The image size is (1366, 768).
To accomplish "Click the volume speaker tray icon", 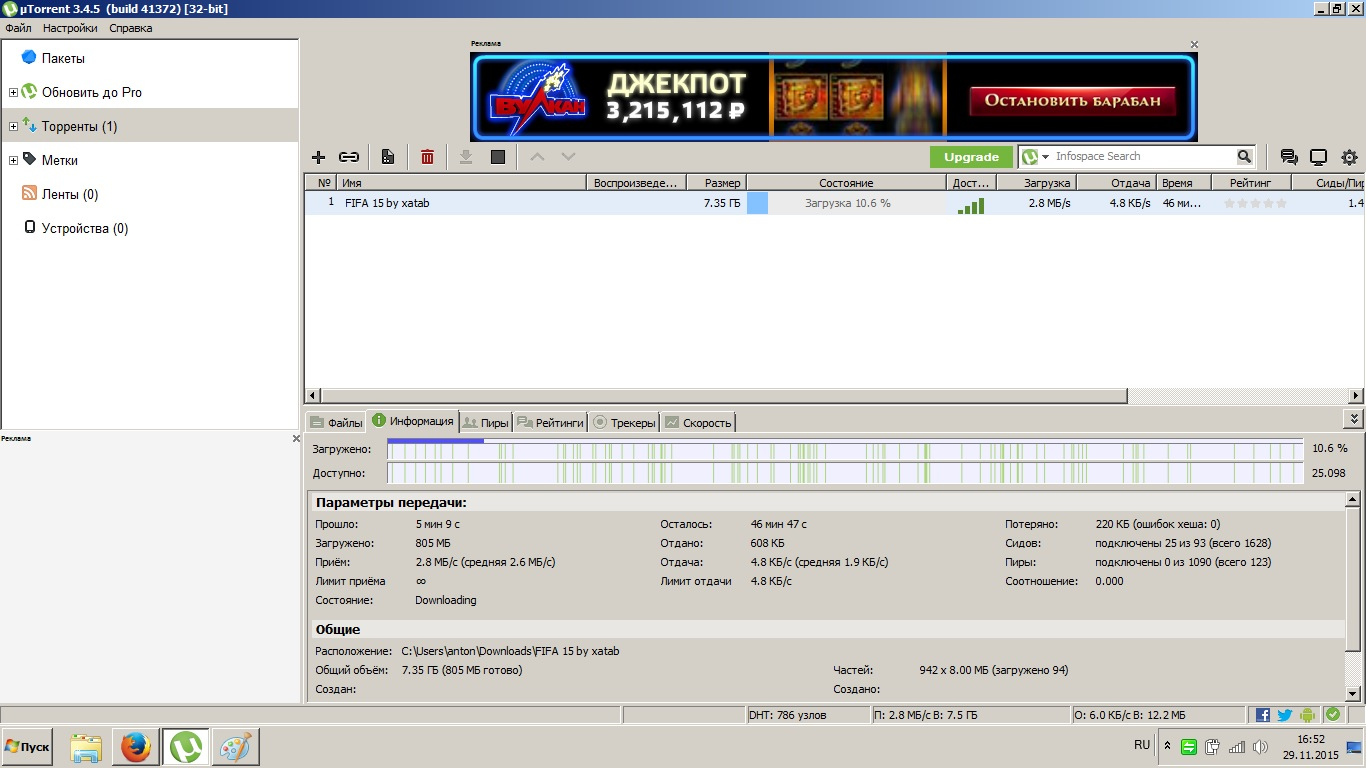I will [x=1260, y=747].
